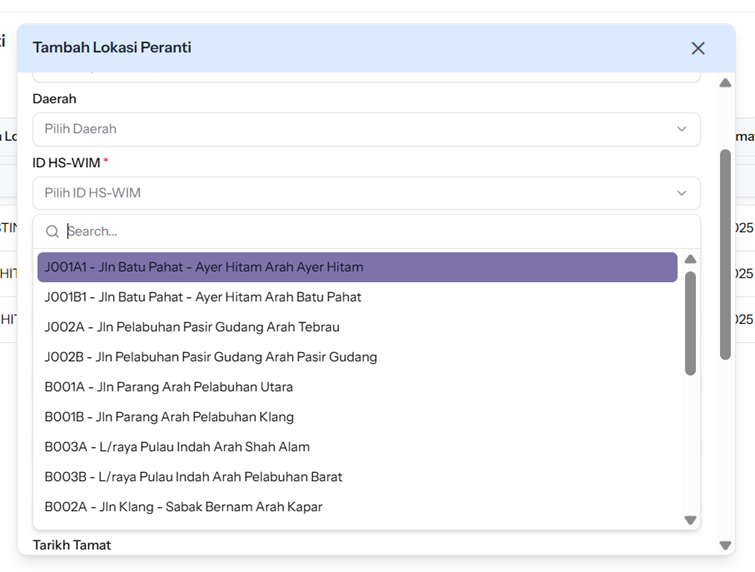This screenshot has height=572, width=755.
Task: Select J001A1 Arah Ayer Hitam option
Action: coord(357,267)
